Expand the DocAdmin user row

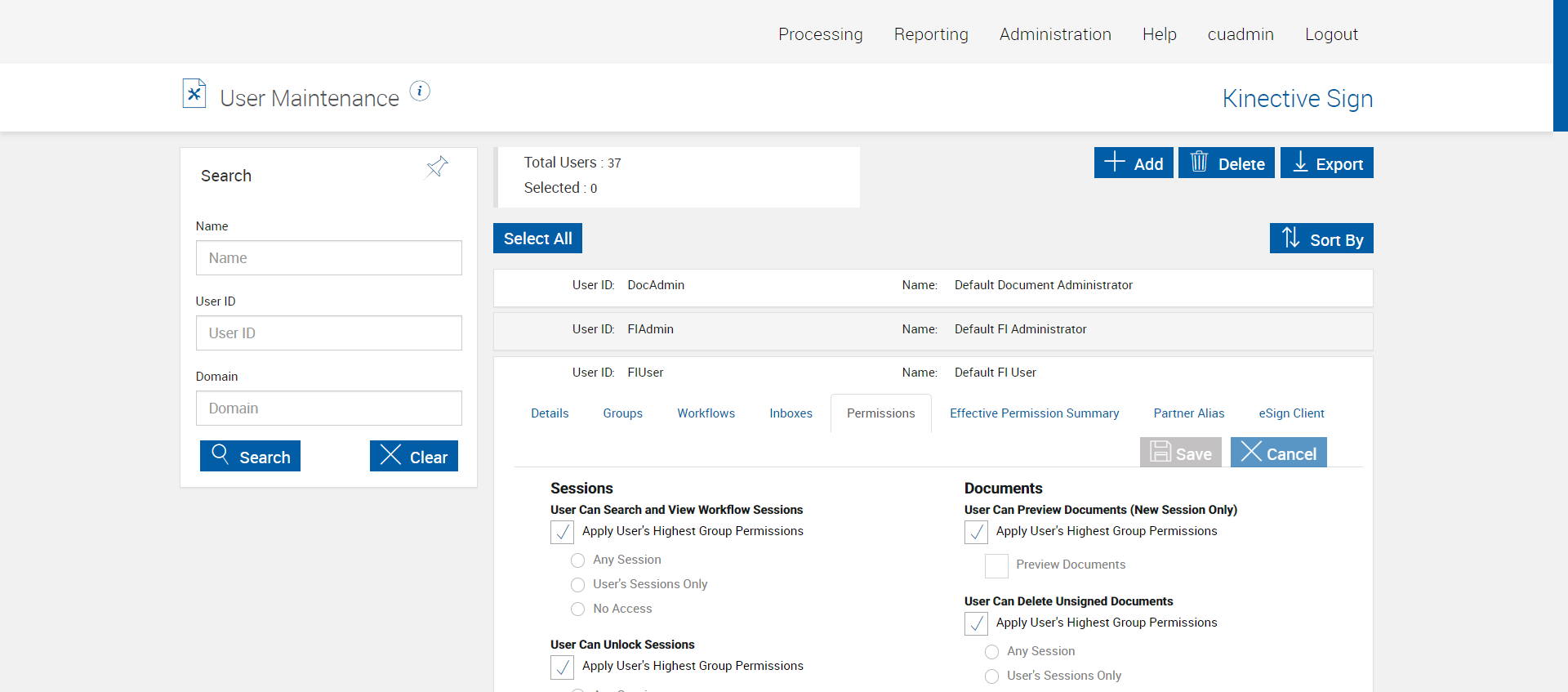coord(932,286)
